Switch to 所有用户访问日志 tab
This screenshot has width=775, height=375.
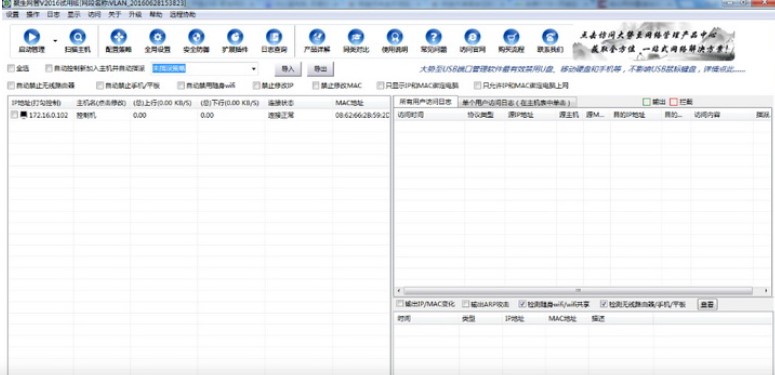(426, 102)
